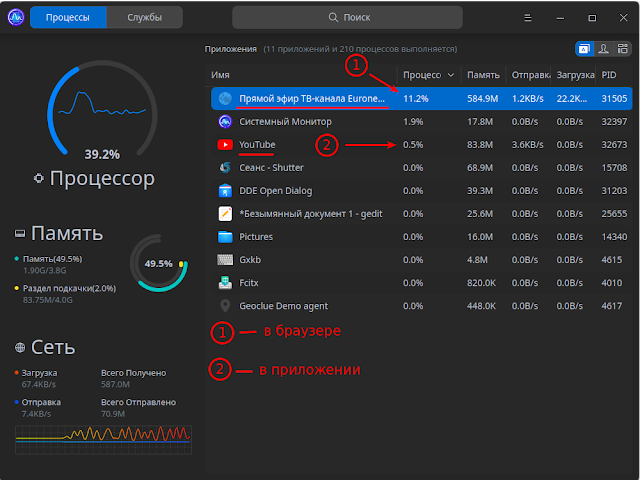This screenshot has width=640, height=480.
Task: Switch to the Службы tab
Action: pyautogui.click(x=144, y=17)
